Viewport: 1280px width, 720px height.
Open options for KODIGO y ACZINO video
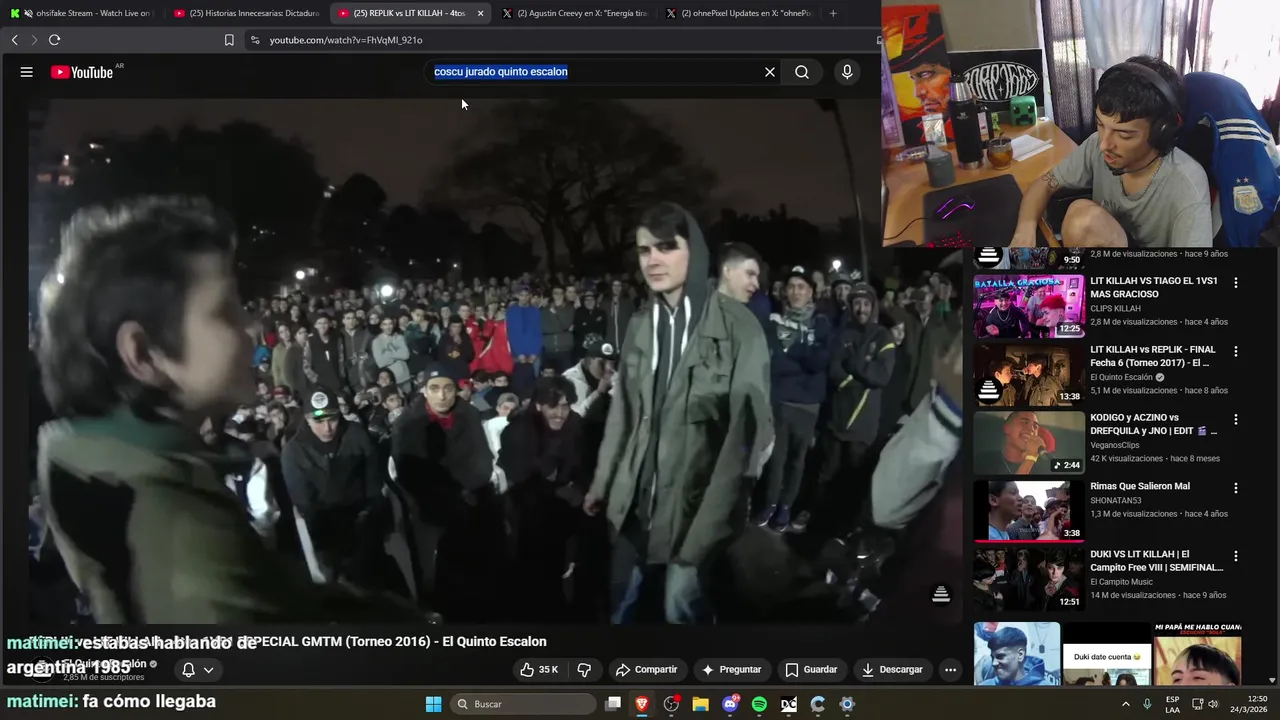point(1236,419)
